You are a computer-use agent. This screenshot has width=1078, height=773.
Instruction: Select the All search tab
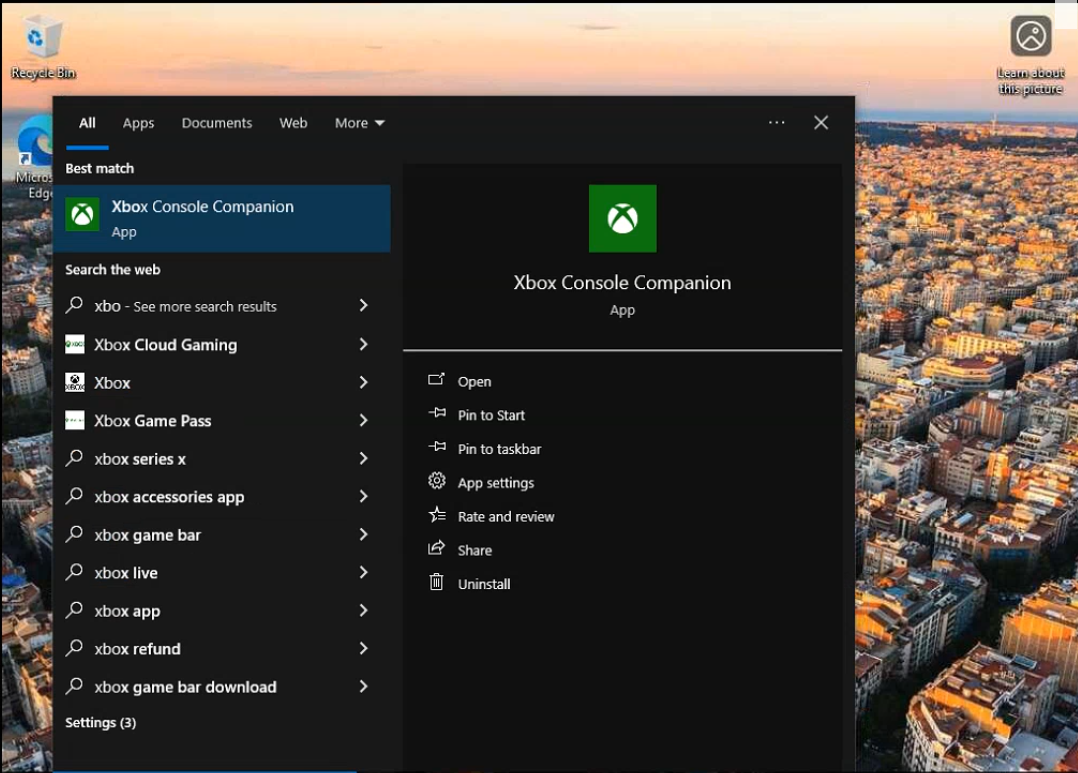pyautogui.click(x=87, y=123)
